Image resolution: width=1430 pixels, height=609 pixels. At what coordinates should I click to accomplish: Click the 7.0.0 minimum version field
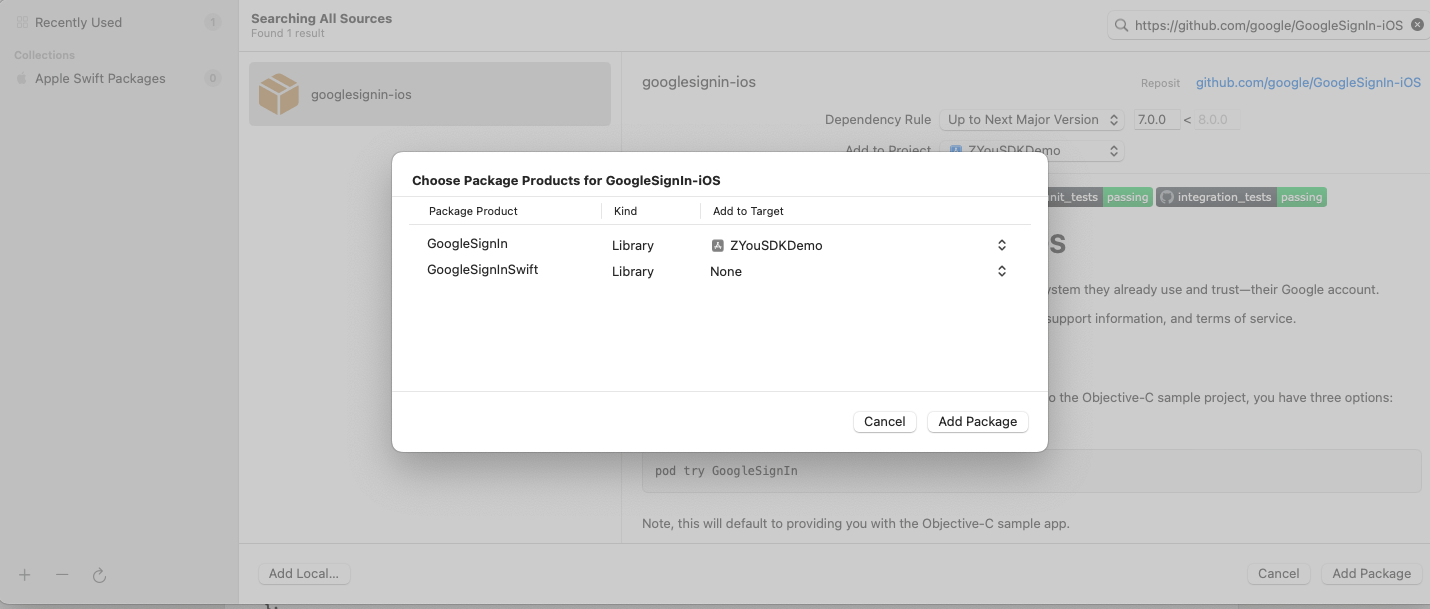[x=1156, y=119]
